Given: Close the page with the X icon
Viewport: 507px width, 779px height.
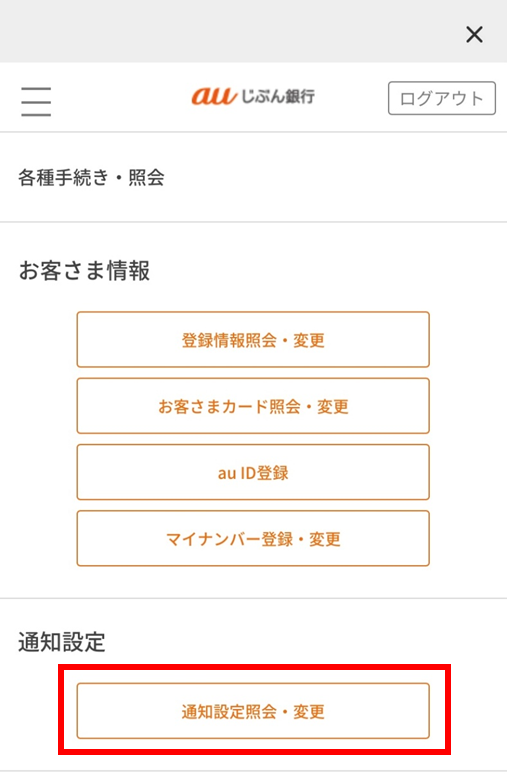Looking at the screenshot, I should tap(474, 35).
